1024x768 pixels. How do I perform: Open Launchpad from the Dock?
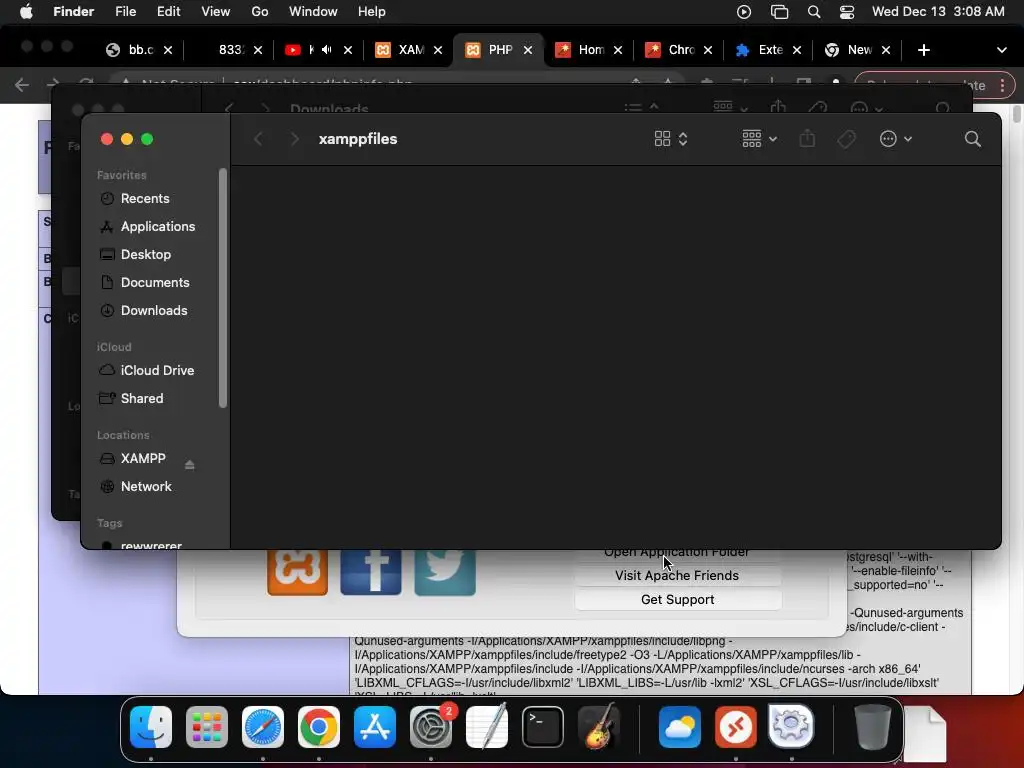point(207,727)
